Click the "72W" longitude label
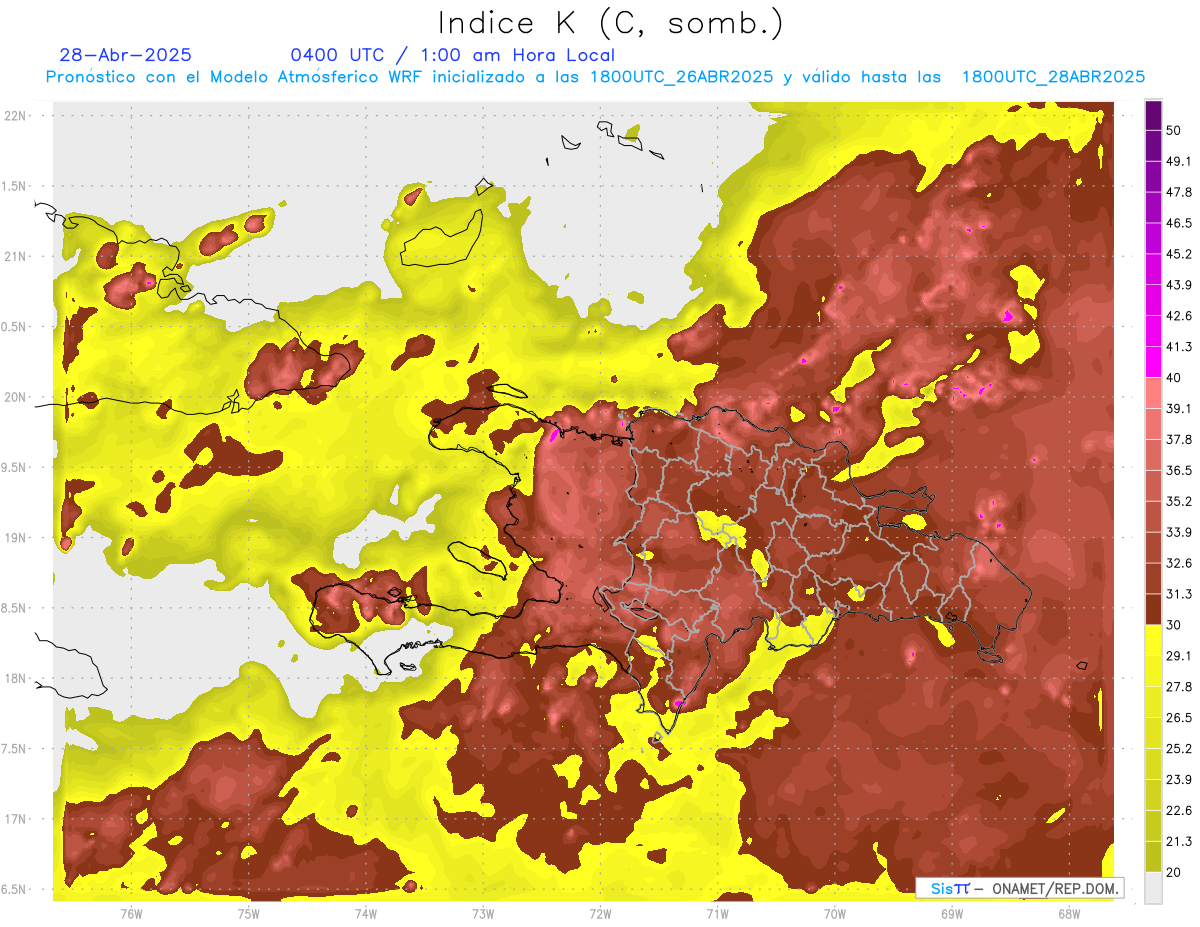The image size is (1200, 927). (600, 913)
